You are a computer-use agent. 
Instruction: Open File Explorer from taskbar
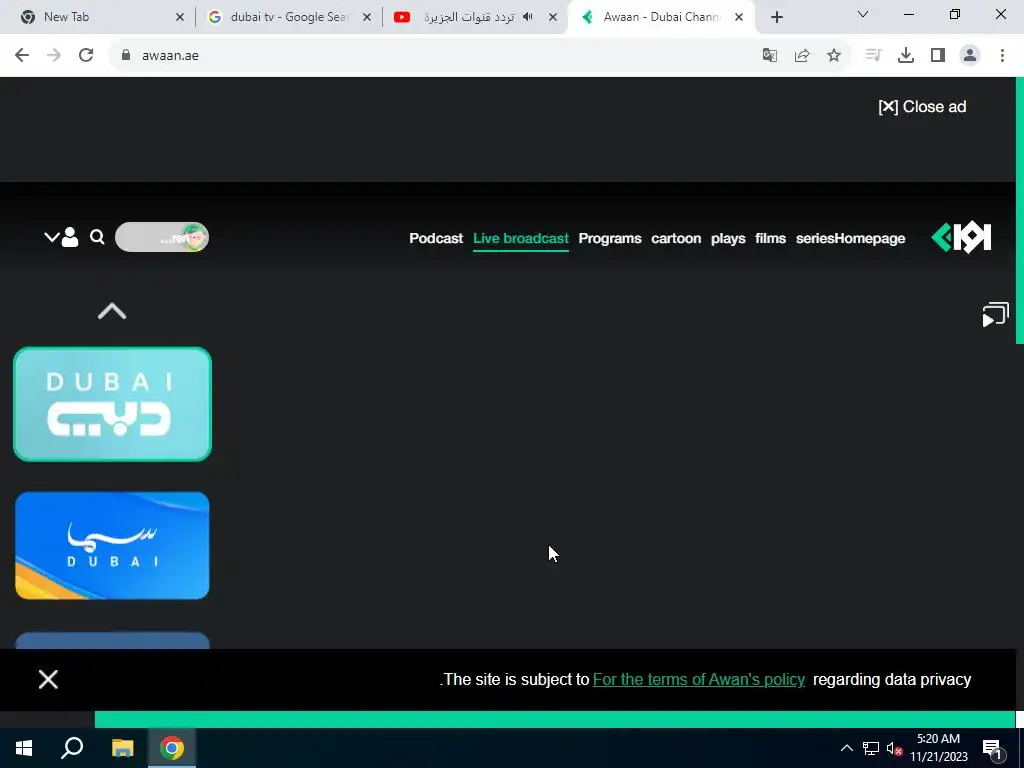(122, 748)
